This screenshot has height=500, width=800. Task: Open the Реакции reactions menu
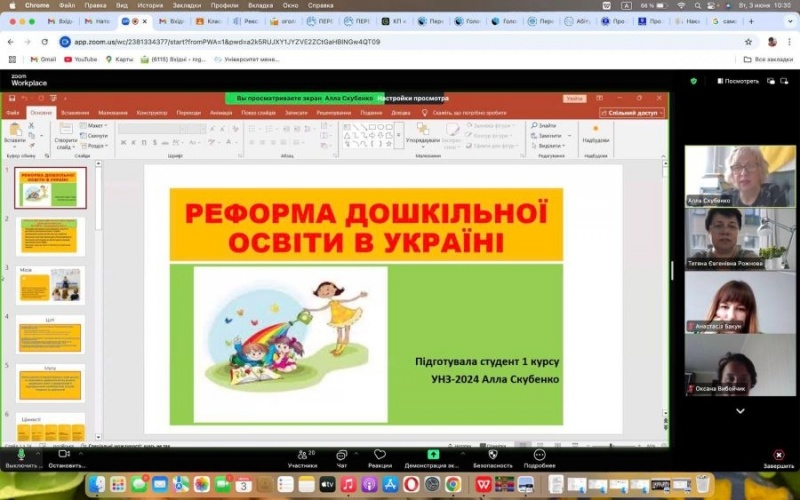(380, 455)
